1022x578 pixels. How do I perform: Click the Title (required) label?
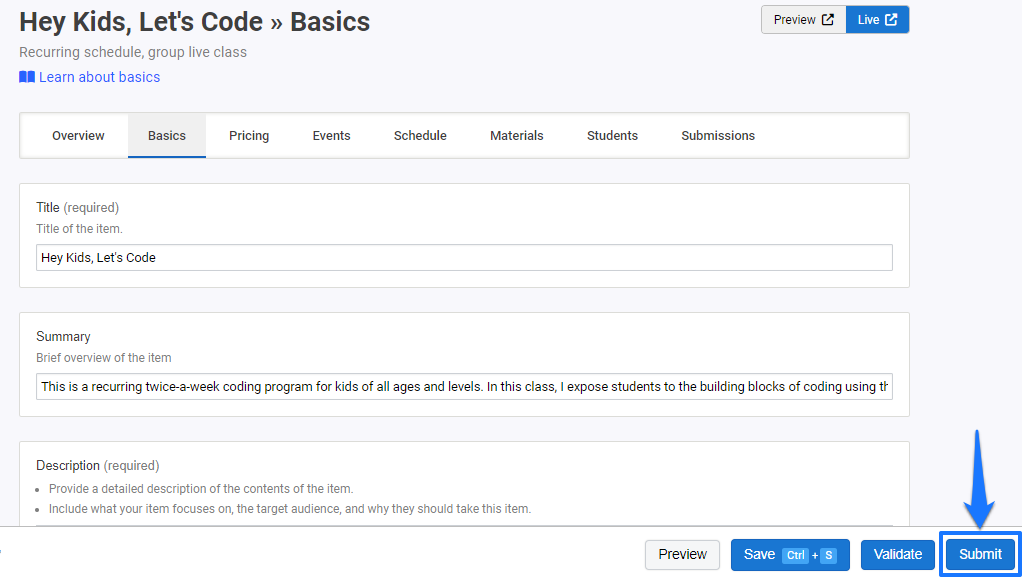pos(78,207)
